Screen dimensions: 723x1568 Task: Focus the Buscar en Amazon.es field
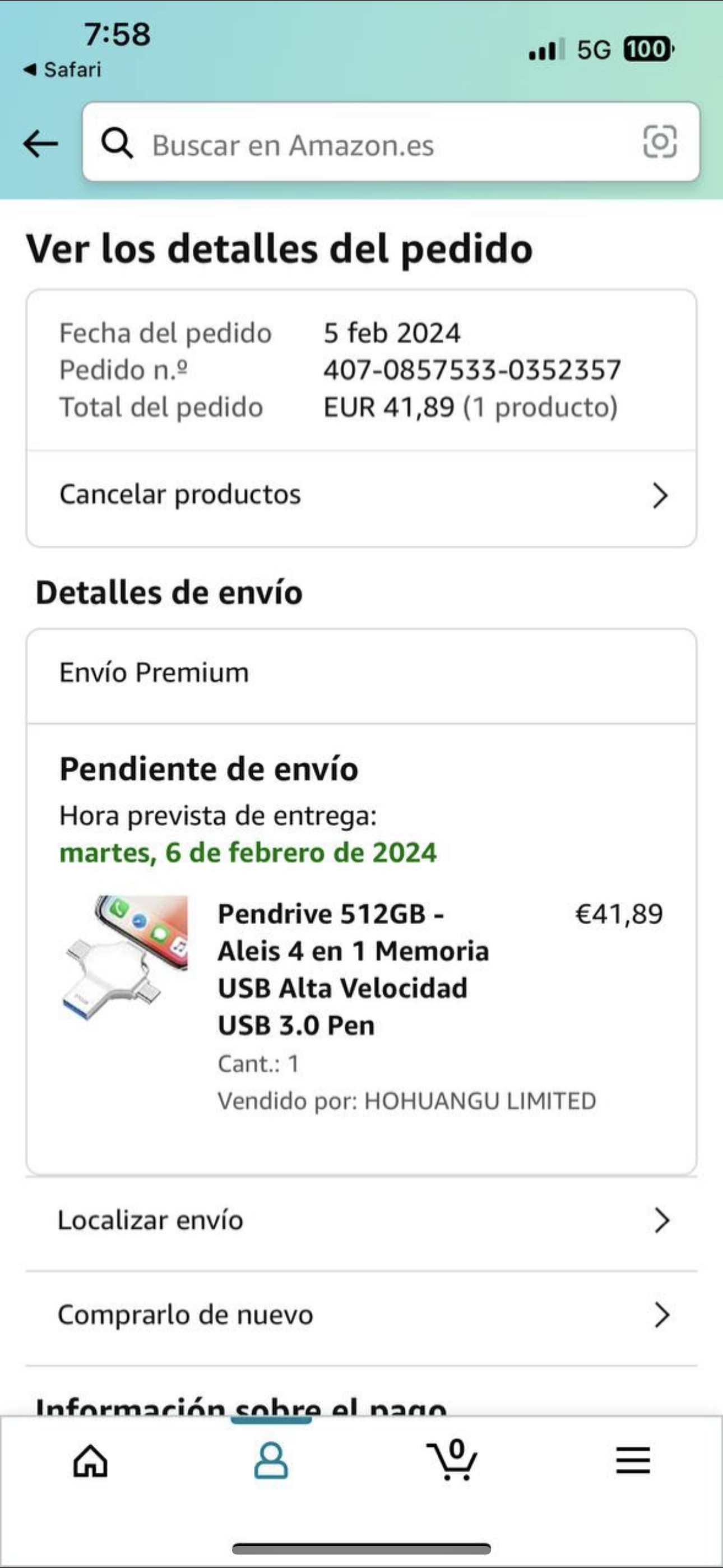pos(391,142)
